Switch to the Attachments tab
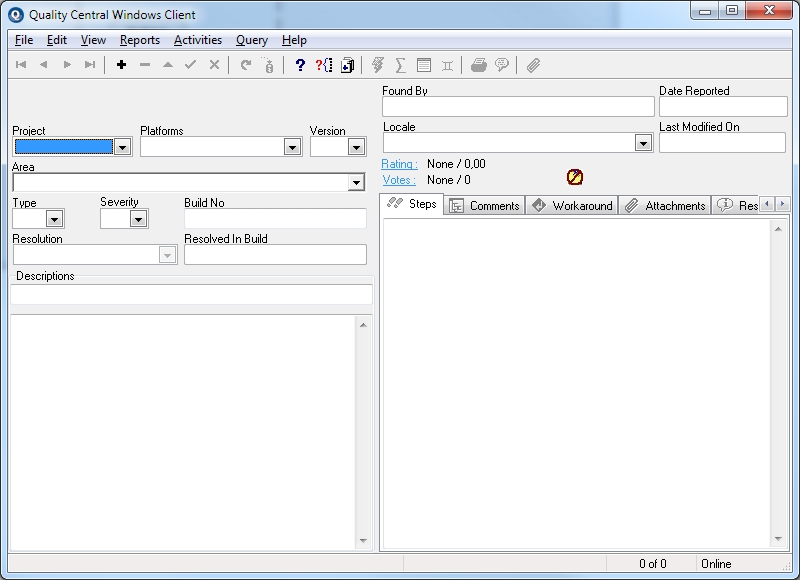Viewport: 800px width, 580px height. click(x=665, y=206)
